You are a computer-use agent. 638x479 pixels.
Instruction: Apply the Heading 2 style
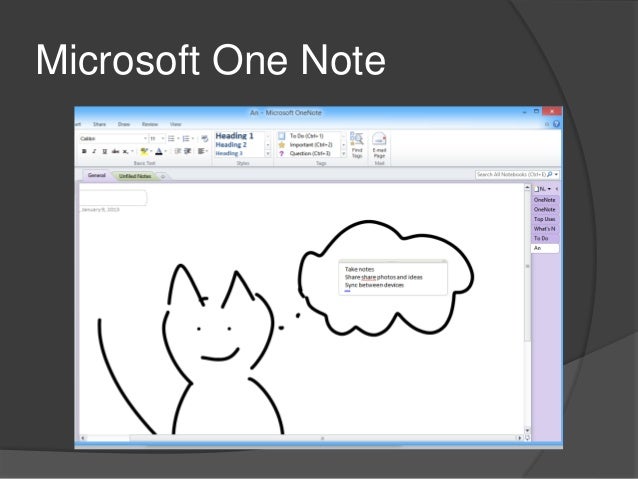pos(231,145)
